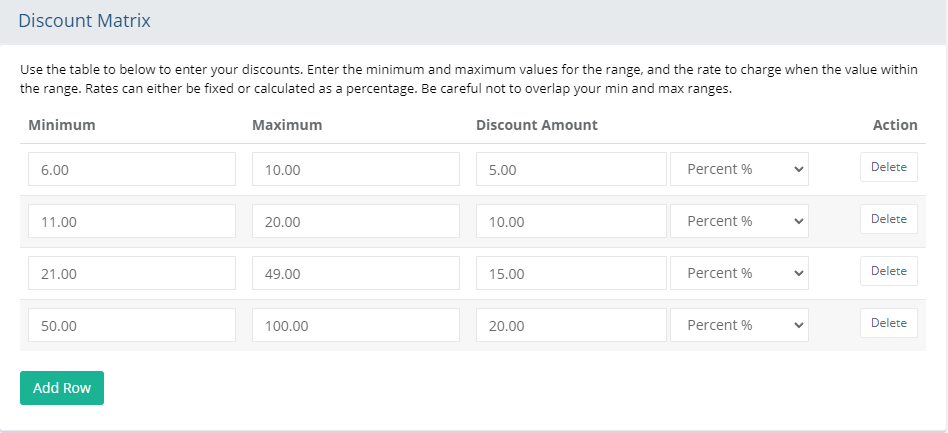948x433 pixels.
Task: Delete the row with minimum 6.00
Action: (x=889, y=167)
